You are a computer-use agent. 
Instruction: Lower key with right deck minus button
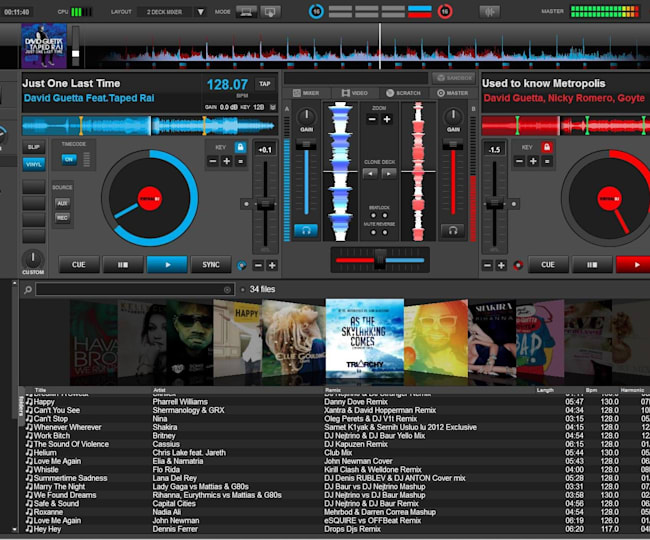coord(519,161)
